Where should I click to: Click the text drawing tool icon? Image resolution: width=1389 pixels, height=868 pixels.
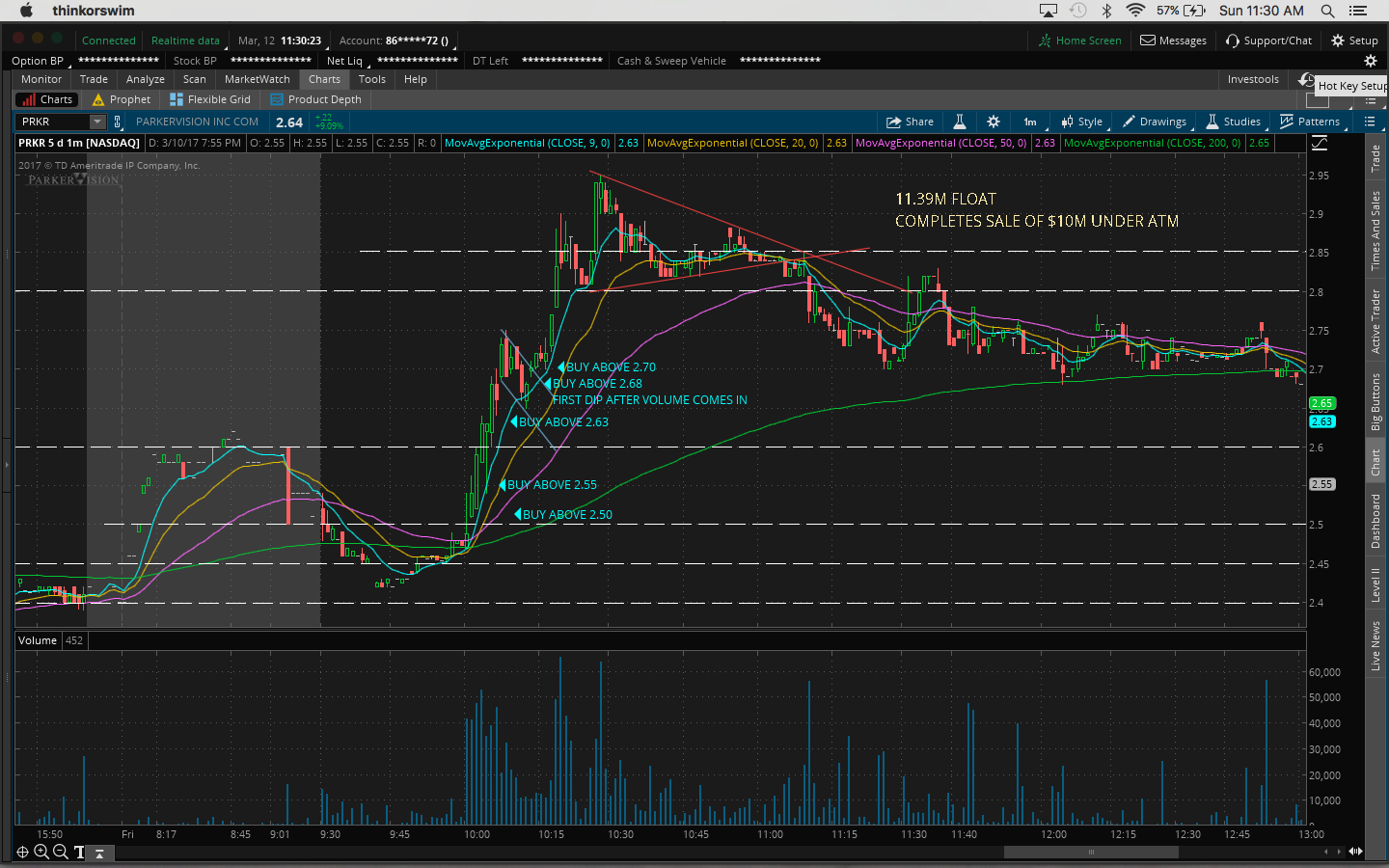[79, 852]
